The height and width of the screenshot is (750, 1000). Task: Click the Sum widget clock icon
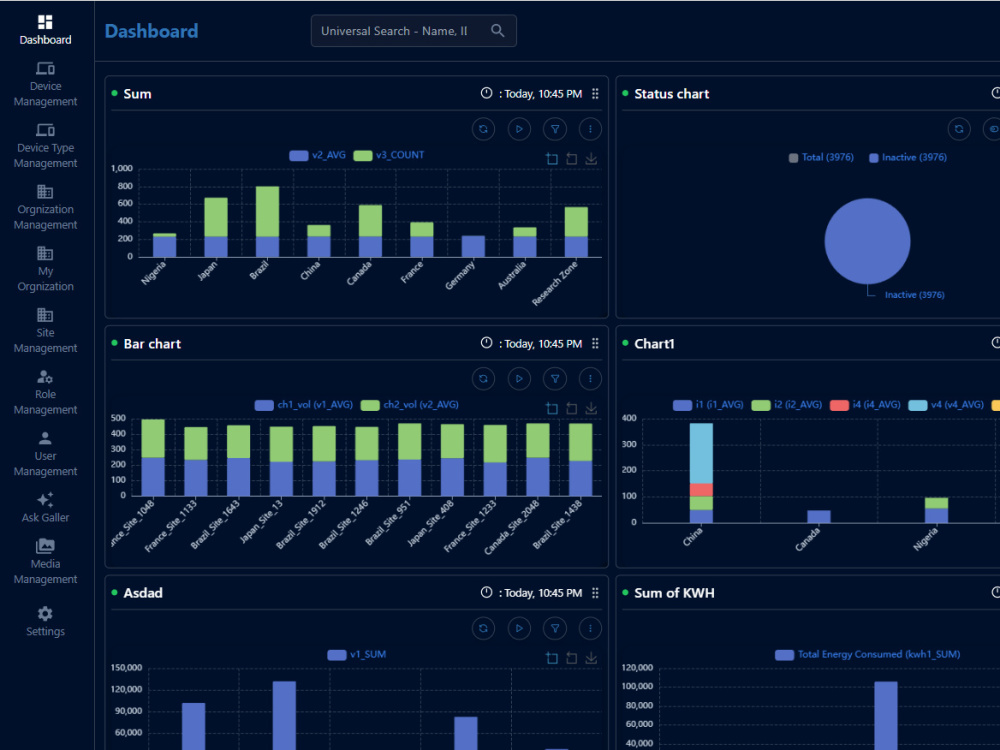click(486, 93)
